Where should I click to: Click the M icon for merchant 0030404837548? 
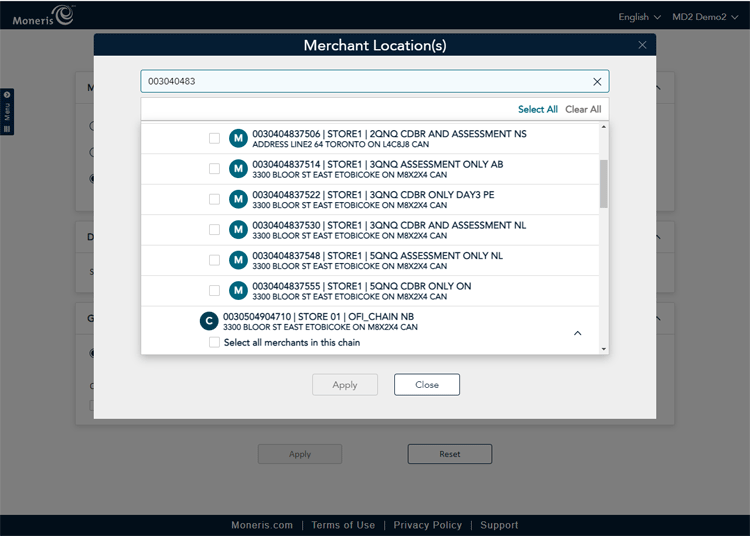point(238,260)
